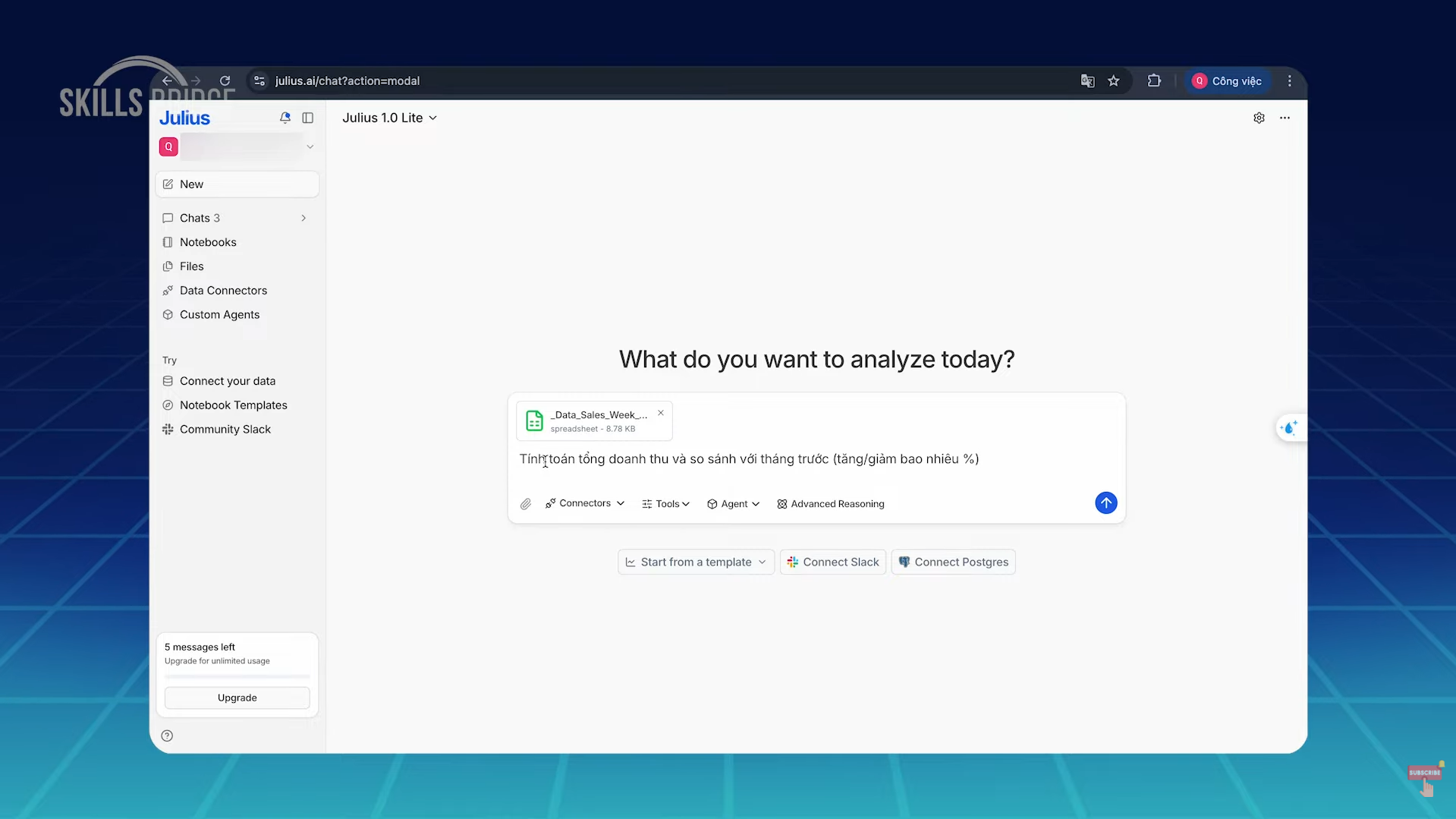Bookmark the page with the star icon
Image resolution: width=1456 pixels, height=819 pixels.
tap(1115, 80)
